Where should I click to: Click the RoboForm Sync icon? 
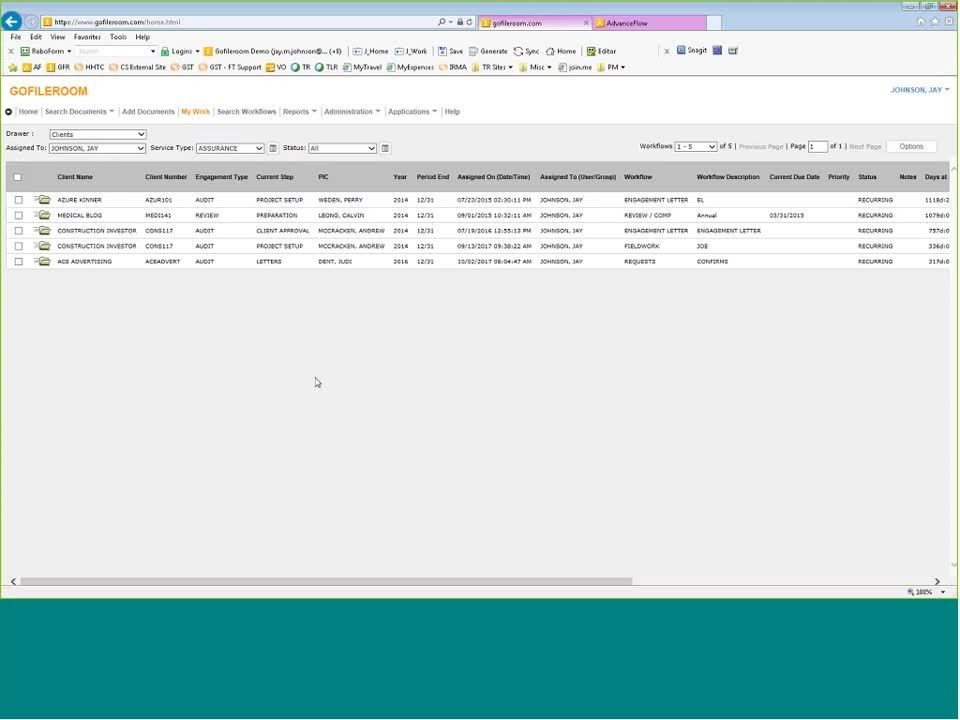526,51
